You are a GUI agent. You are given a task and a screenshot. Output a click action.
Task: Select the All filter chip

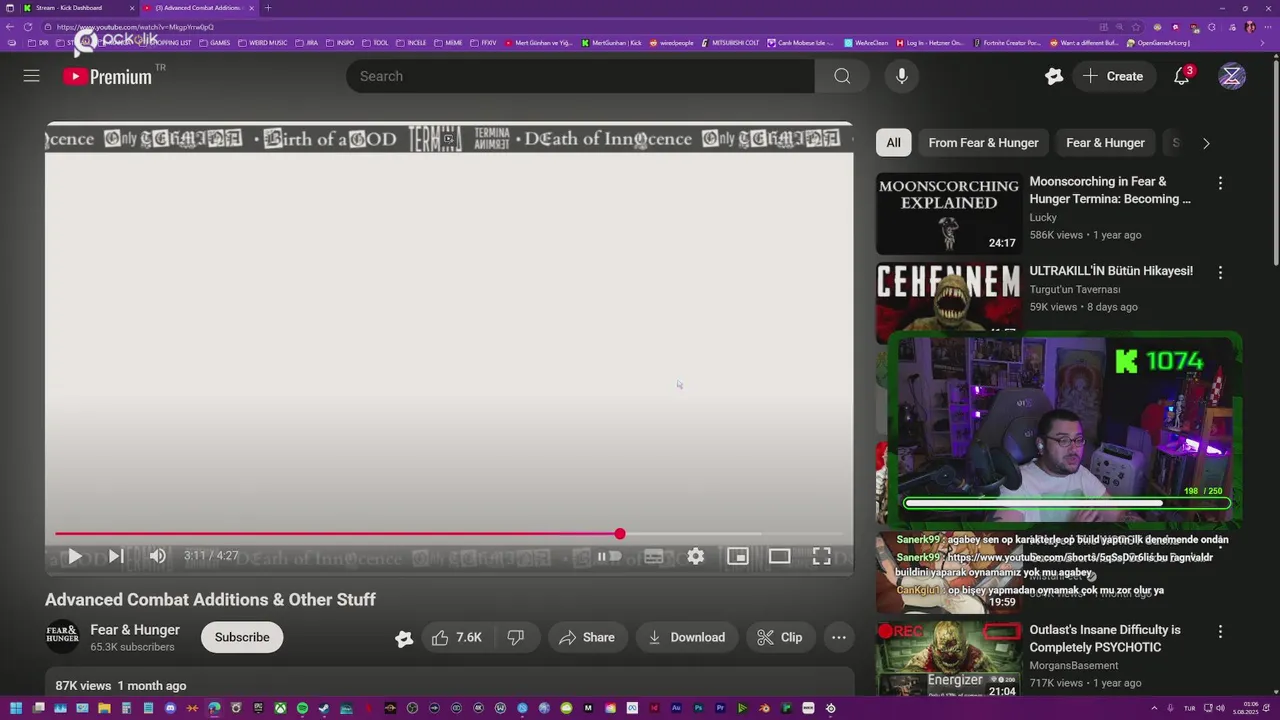point(893,143)
